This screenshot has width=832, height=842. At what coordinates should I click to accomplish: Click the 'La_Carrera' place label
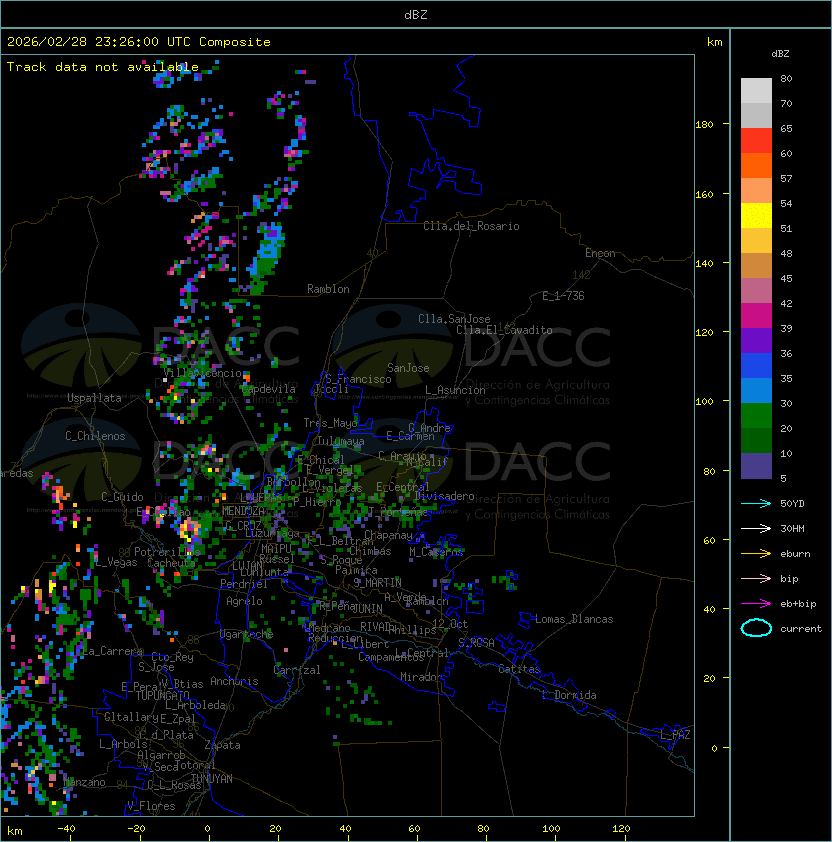[x=112, y=651]
